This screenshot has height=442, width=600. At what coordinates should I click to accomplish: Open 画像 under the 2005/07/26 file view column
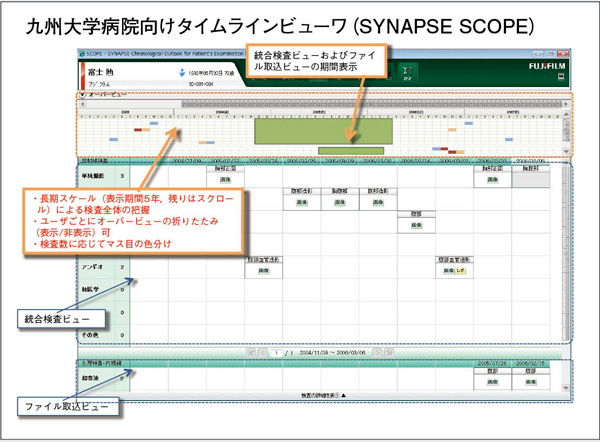point(492,382)
